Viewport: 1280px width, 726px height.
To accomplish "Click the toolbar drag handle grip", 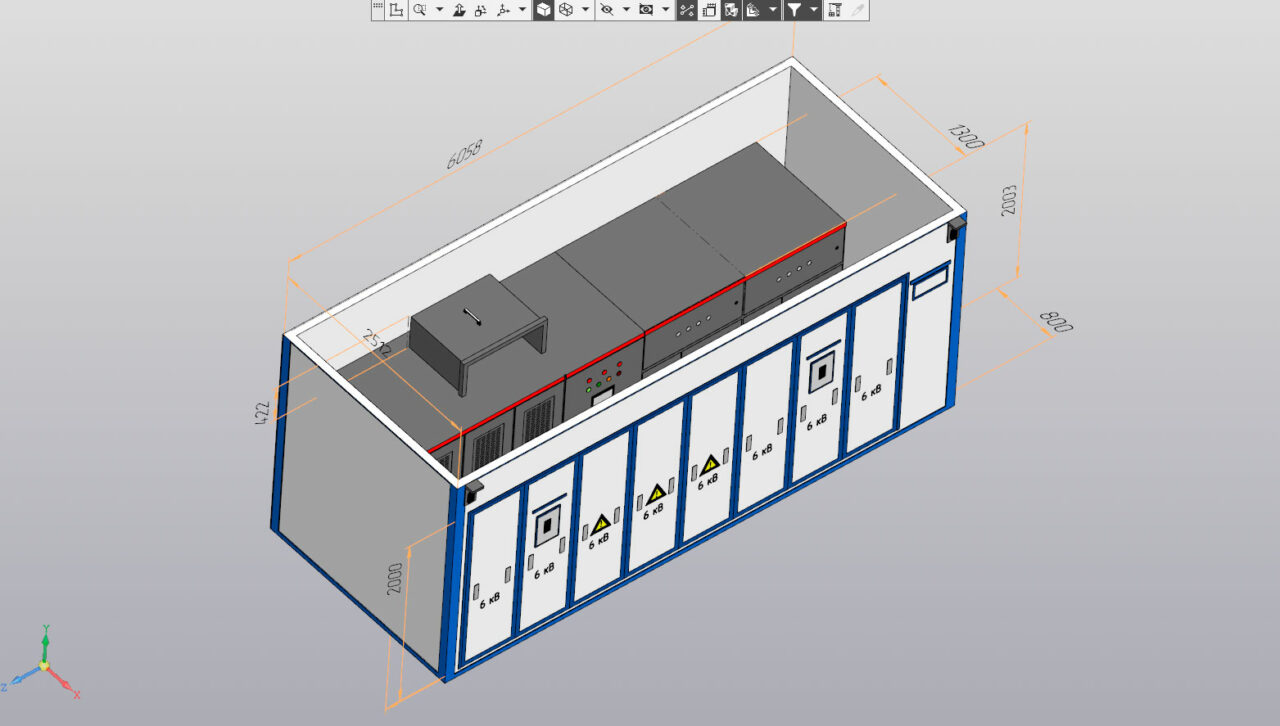I will pyautogui.click(x=377, y=10).
